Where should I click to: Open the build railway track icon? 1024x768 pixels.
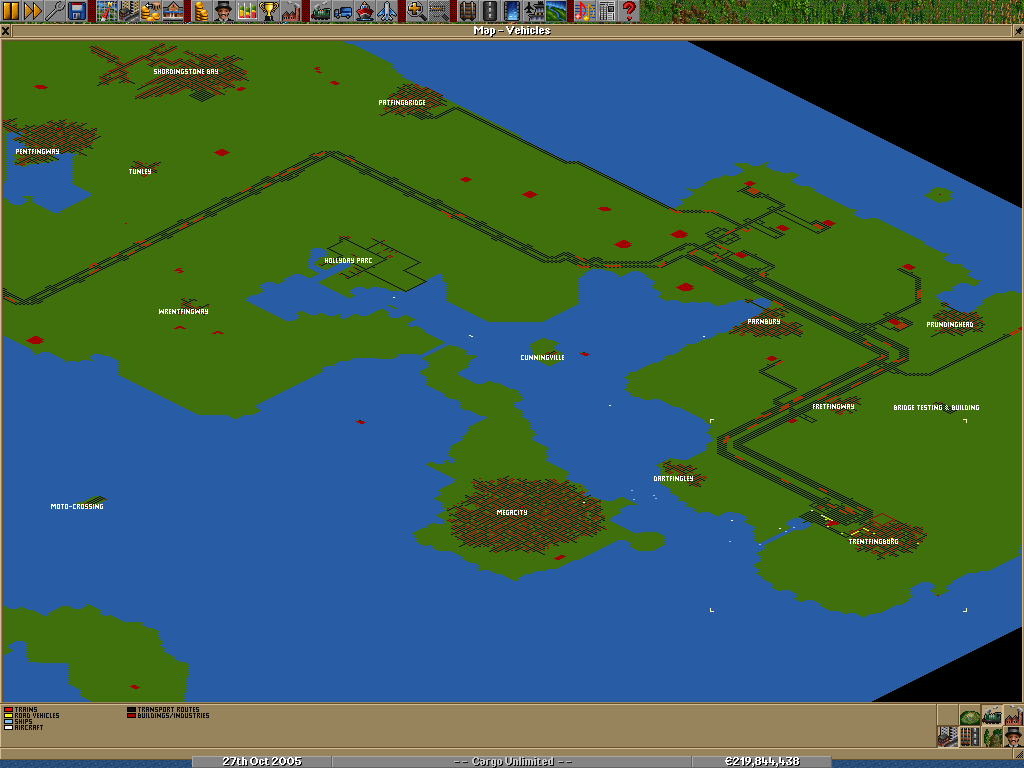click(x=467, y=11)
